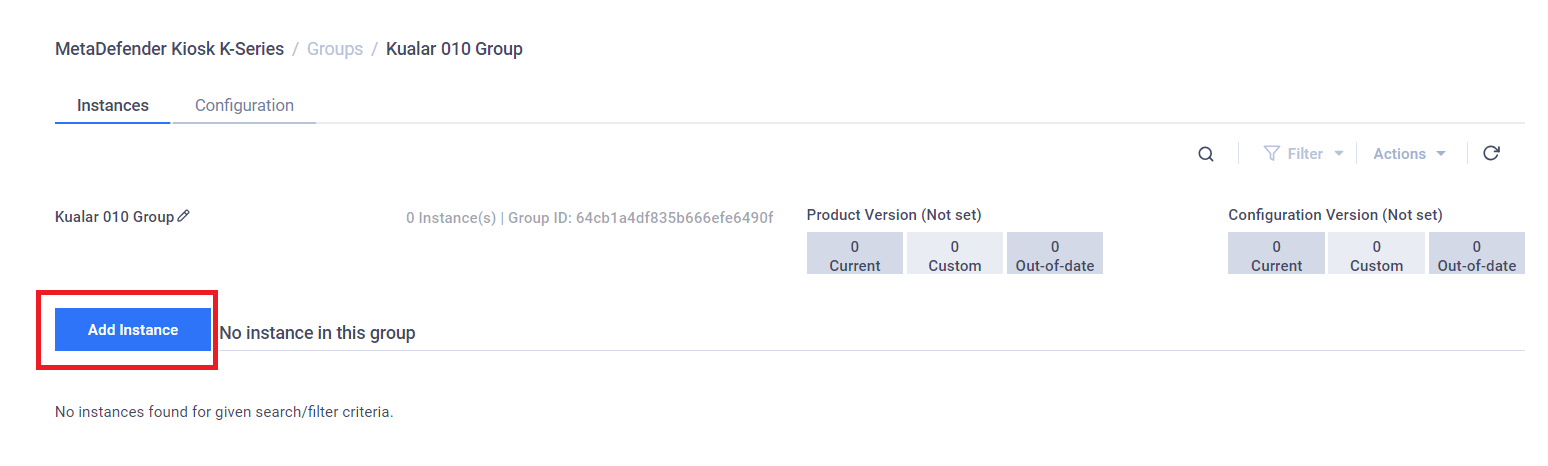Go to the Groups breadcrumb link
The height and width of the screenshot is (466, 1548).
pos(335,48)
